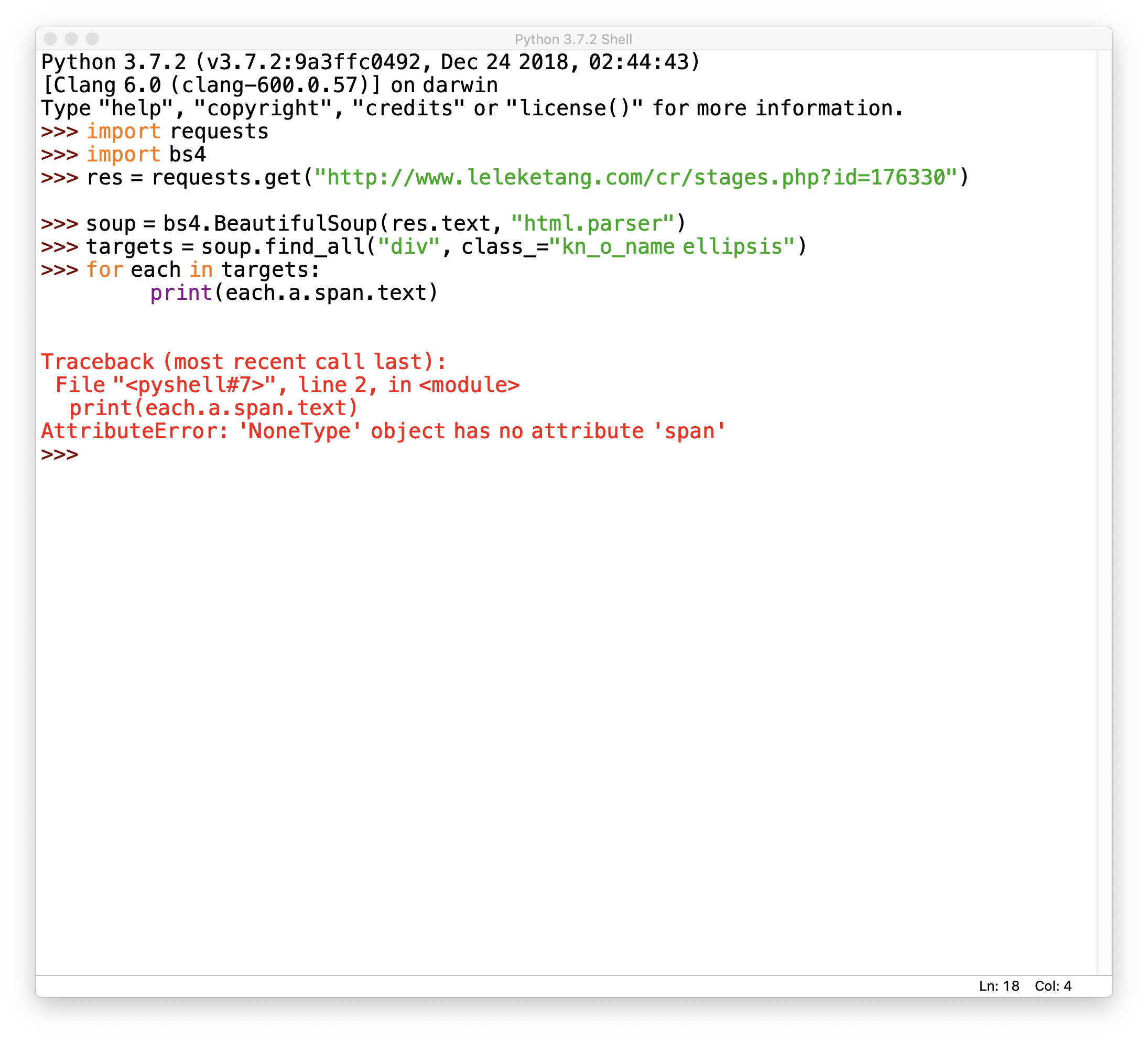Click 'res = requests.get(' code text
This screenshot has width=1148, height=1041.
tap(200, 178)
